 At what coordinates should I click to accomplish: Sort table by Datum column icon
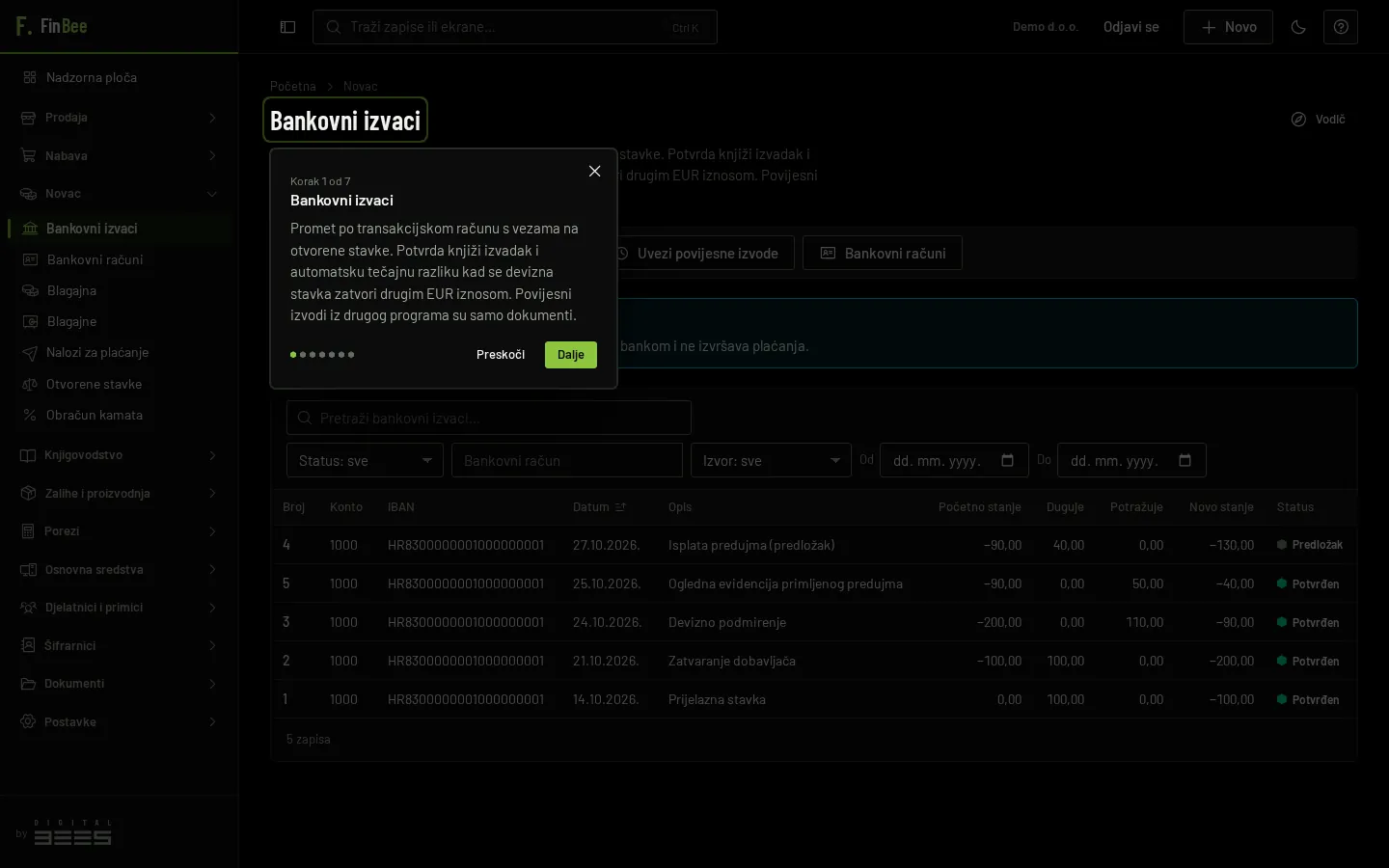(620, 507)
